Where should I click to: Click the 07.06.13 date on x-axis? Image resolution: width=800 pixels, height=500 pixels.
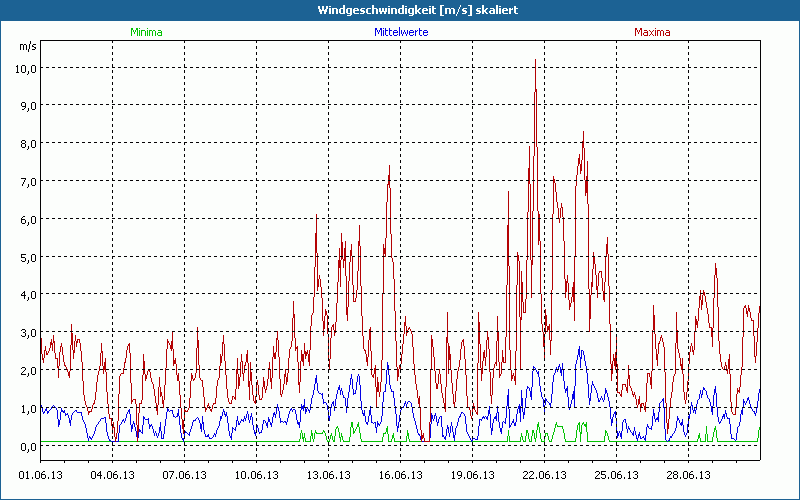click(x=185, y=475)
